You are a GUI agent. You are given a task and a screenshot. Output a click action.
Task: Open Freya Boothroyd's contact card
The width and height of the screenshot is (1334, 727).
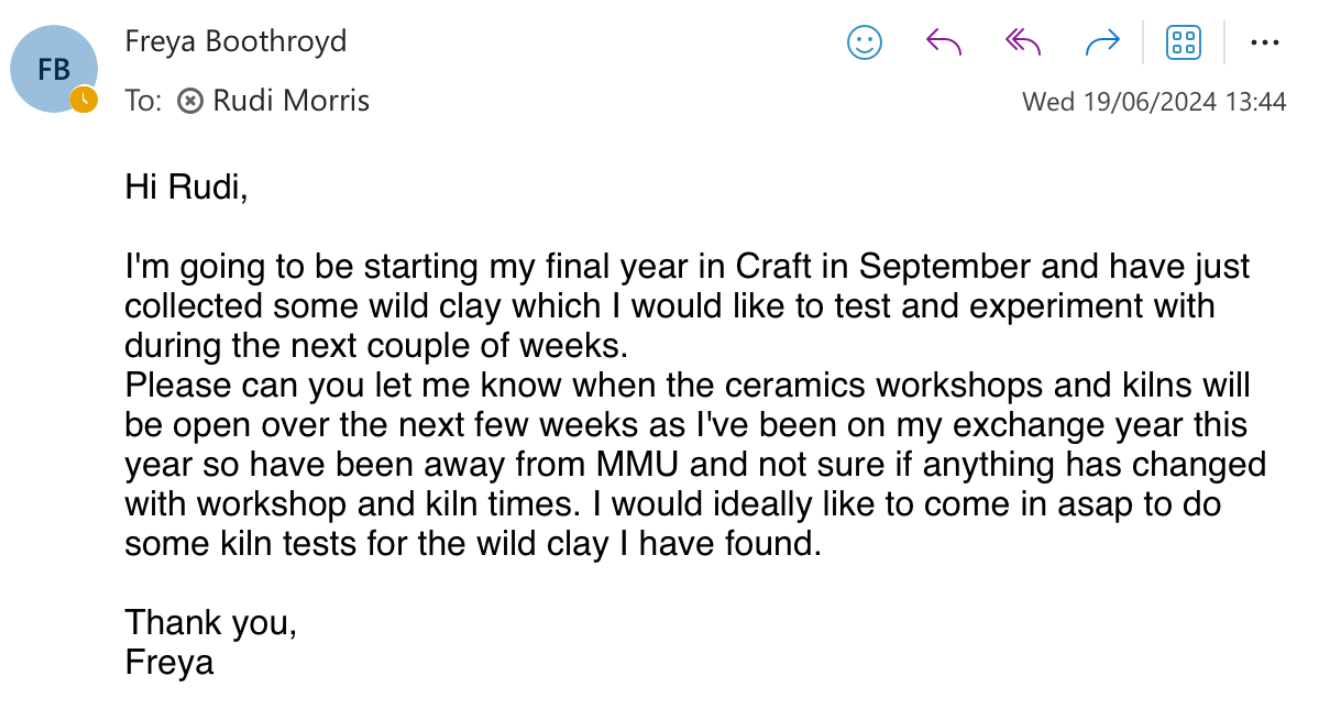[236, 41]
